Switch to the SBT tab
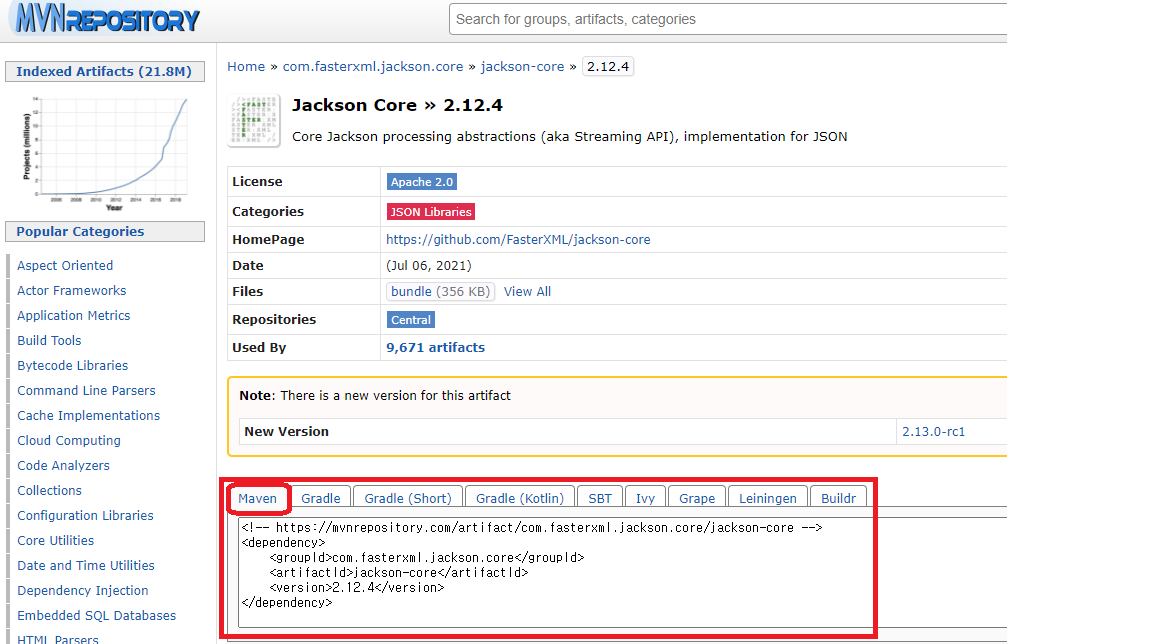The width and height of the screenshot is (1151, 644). pyautogui.click(x=600, y=499)
